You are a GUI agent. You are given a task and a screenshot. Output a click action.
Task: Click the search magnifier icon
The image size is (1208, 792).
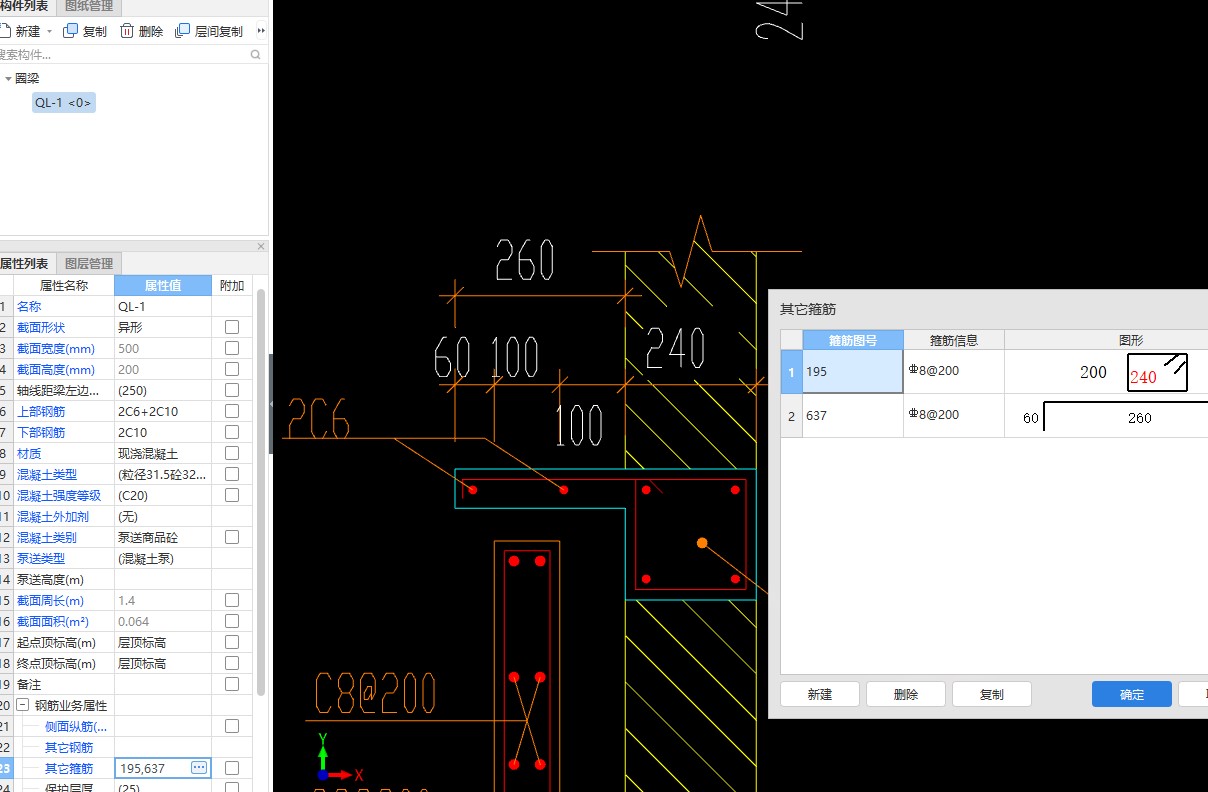click(256, 55)
